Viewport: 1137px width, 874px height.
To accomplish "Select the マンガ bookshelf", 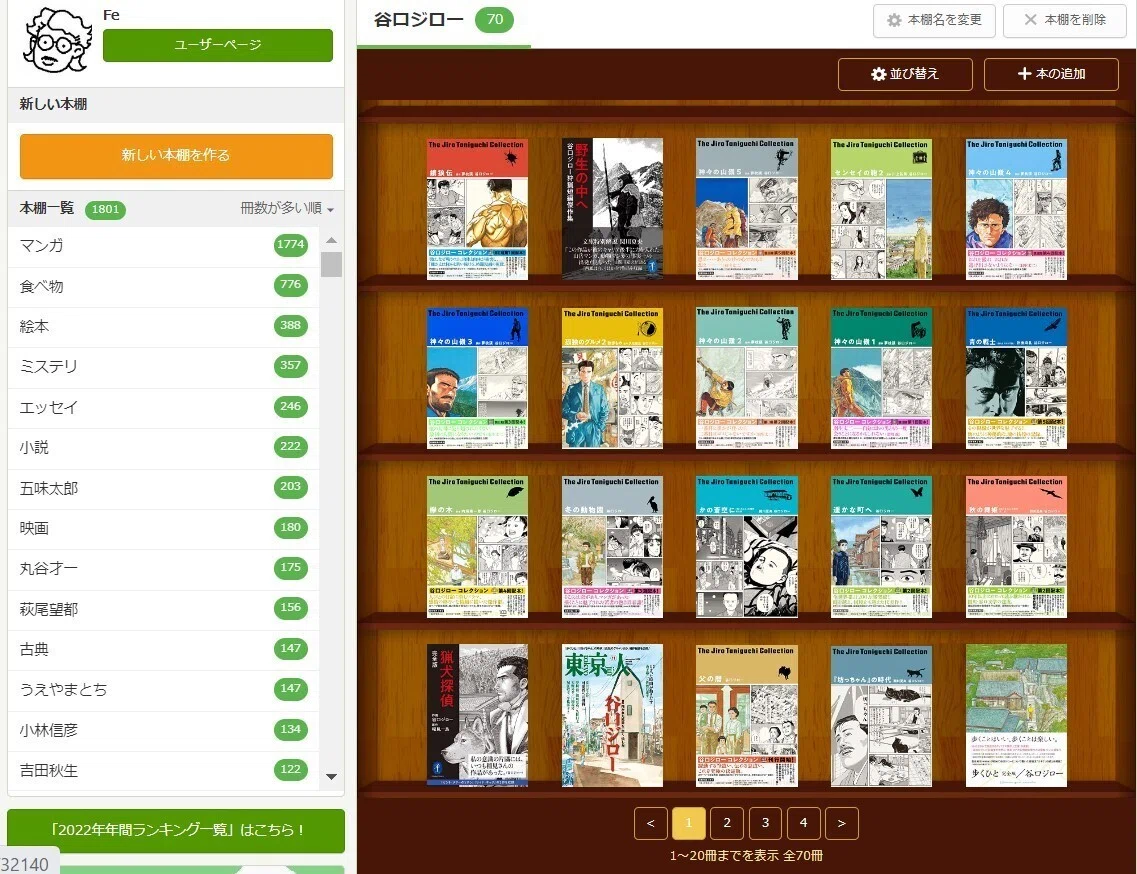I will [x=163, y=246].
